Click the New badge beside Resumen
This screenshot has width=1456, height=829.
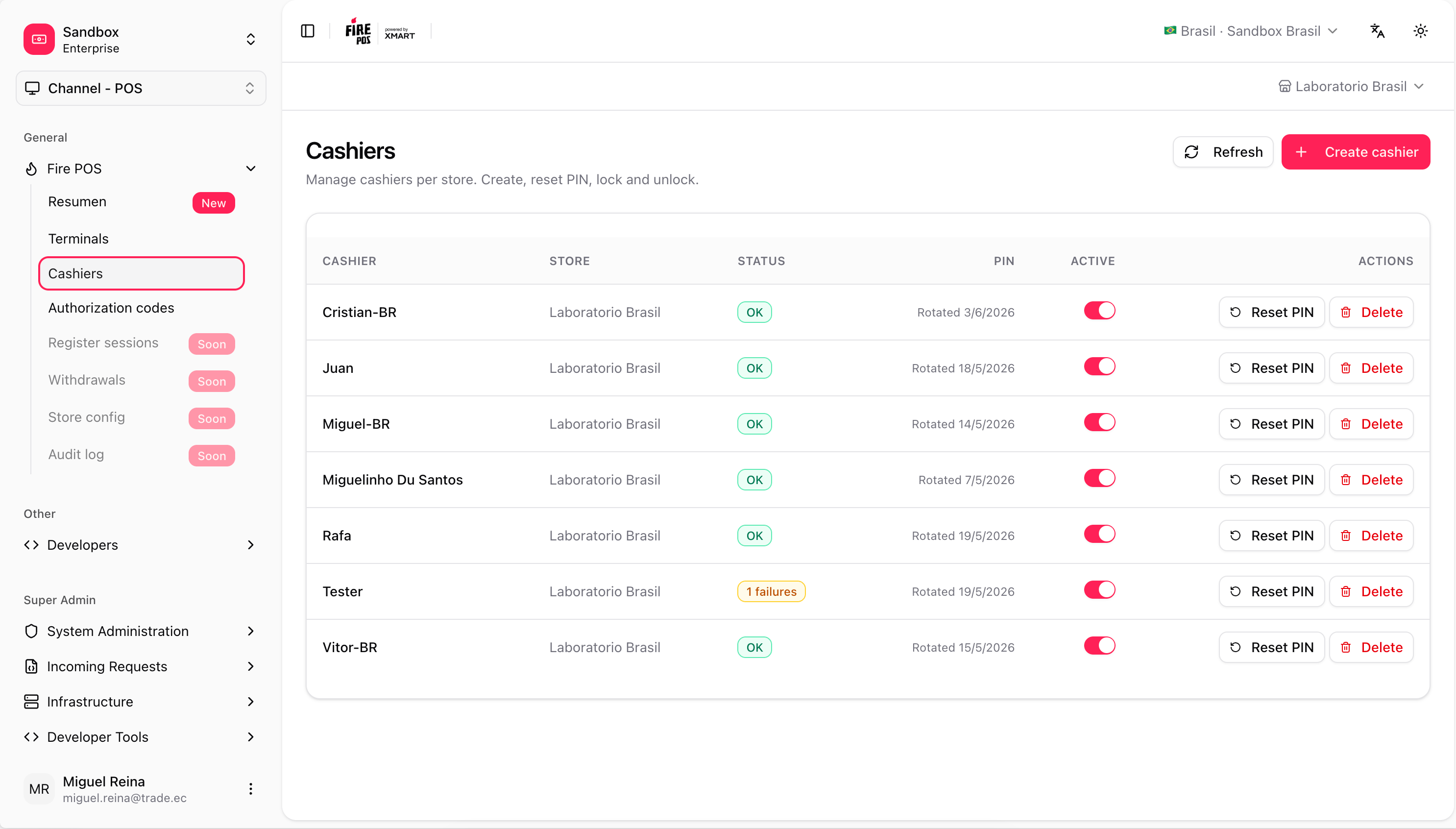[x=214, y=203]
